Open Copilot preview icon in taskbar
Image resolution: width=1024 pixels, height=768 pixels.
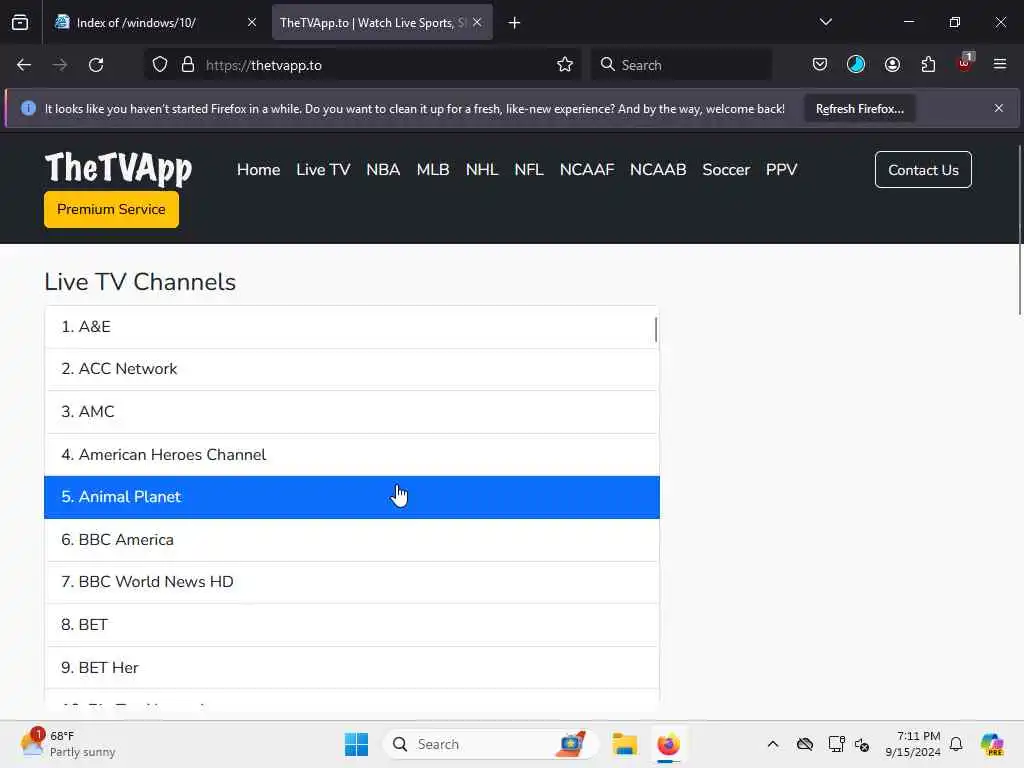[992, 744]
